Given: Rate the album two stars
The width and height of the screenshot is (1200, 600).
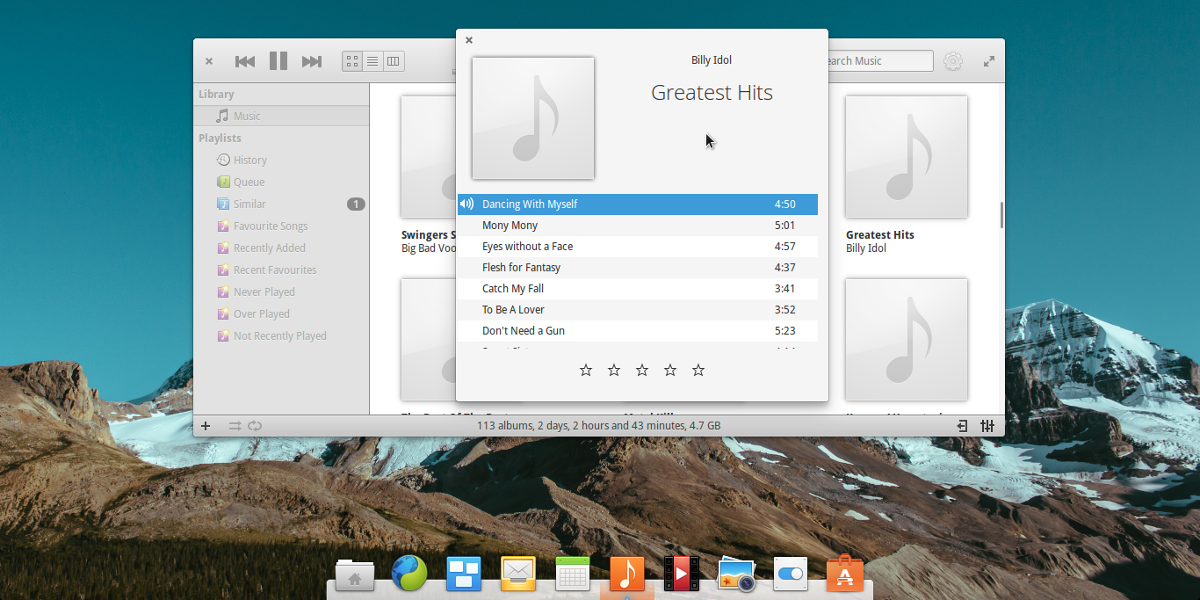Looking at the screenshot, I should (614, 370).
